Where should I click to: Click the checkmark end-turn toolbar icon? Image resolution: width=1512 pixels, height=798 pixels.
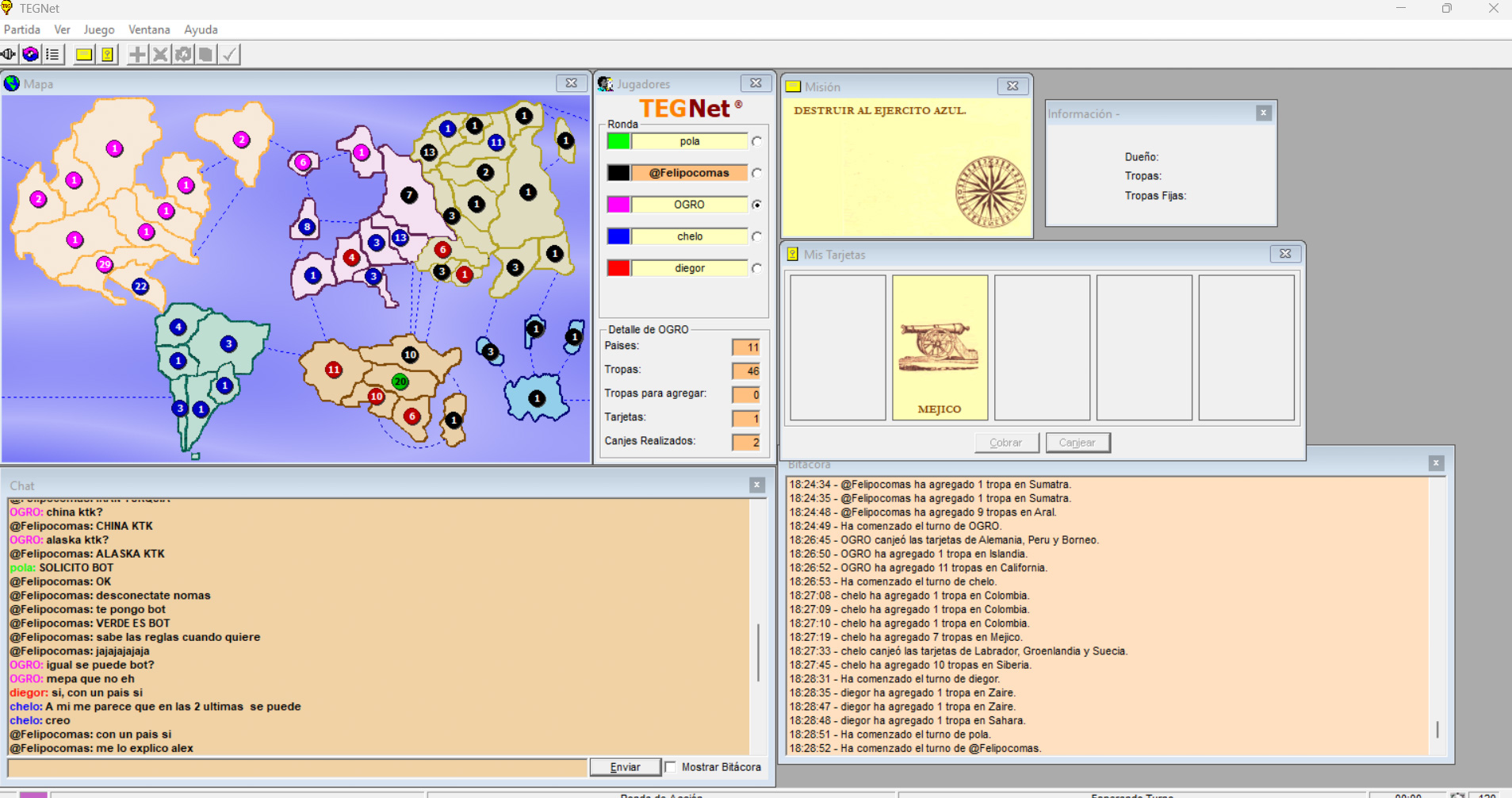click(229, 54)
